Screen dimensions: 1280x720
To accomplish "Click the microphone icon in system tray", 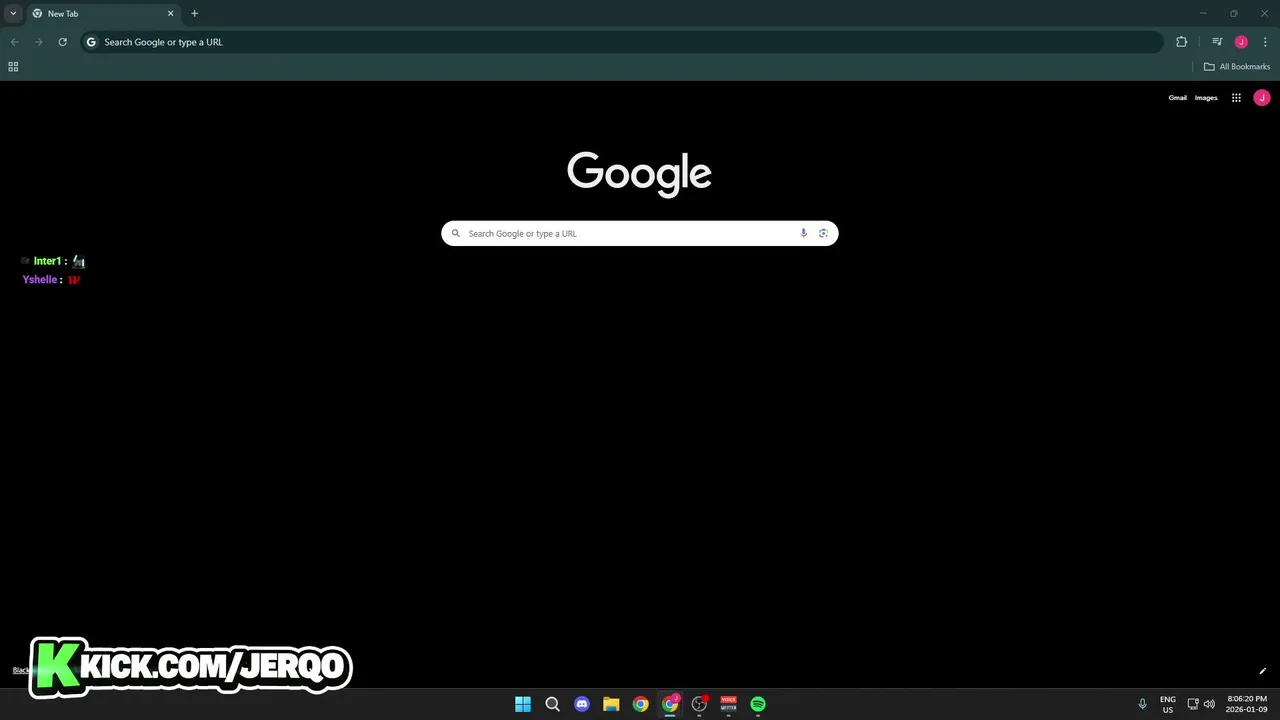I will [1142, 704].
